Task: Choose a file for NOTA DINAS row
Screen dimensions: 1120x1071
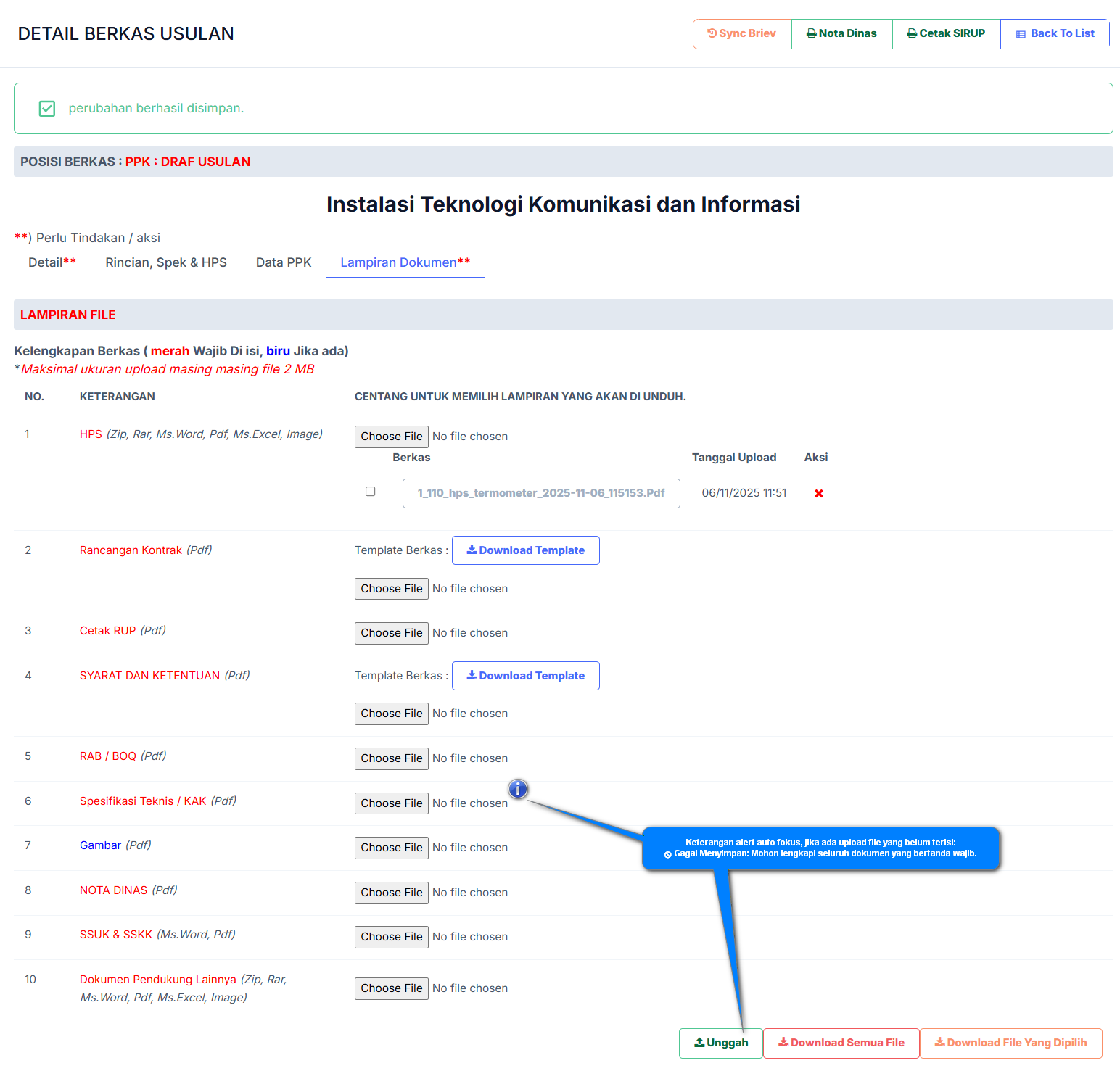Action: (392, 893)
